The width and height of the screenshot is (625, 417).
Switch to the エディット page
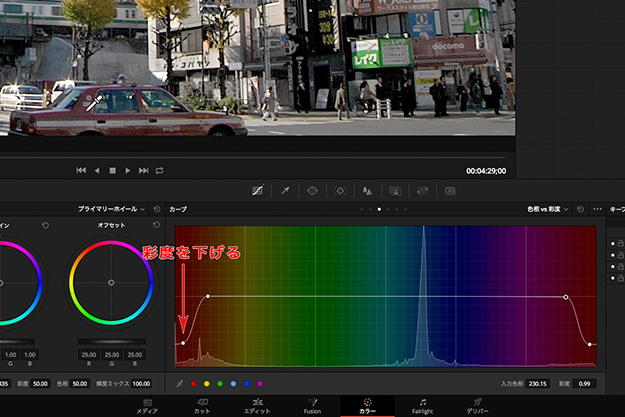click(257, 405)
